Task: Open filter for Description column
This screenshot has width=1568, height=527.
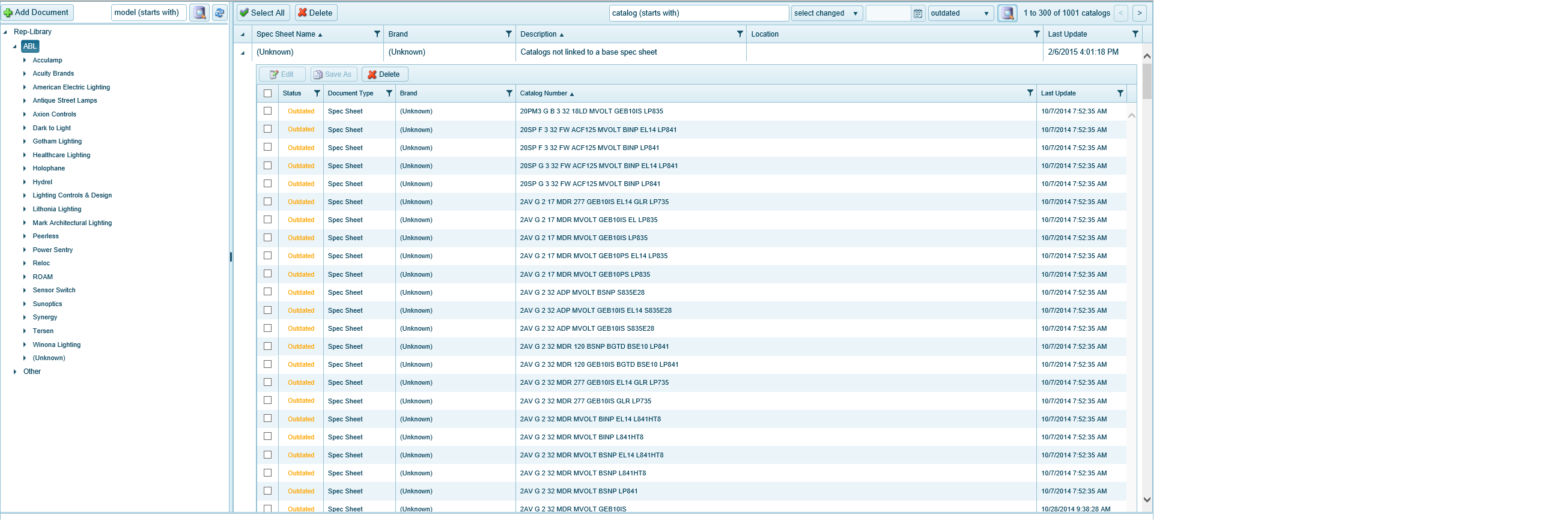Action: point(740,34)
